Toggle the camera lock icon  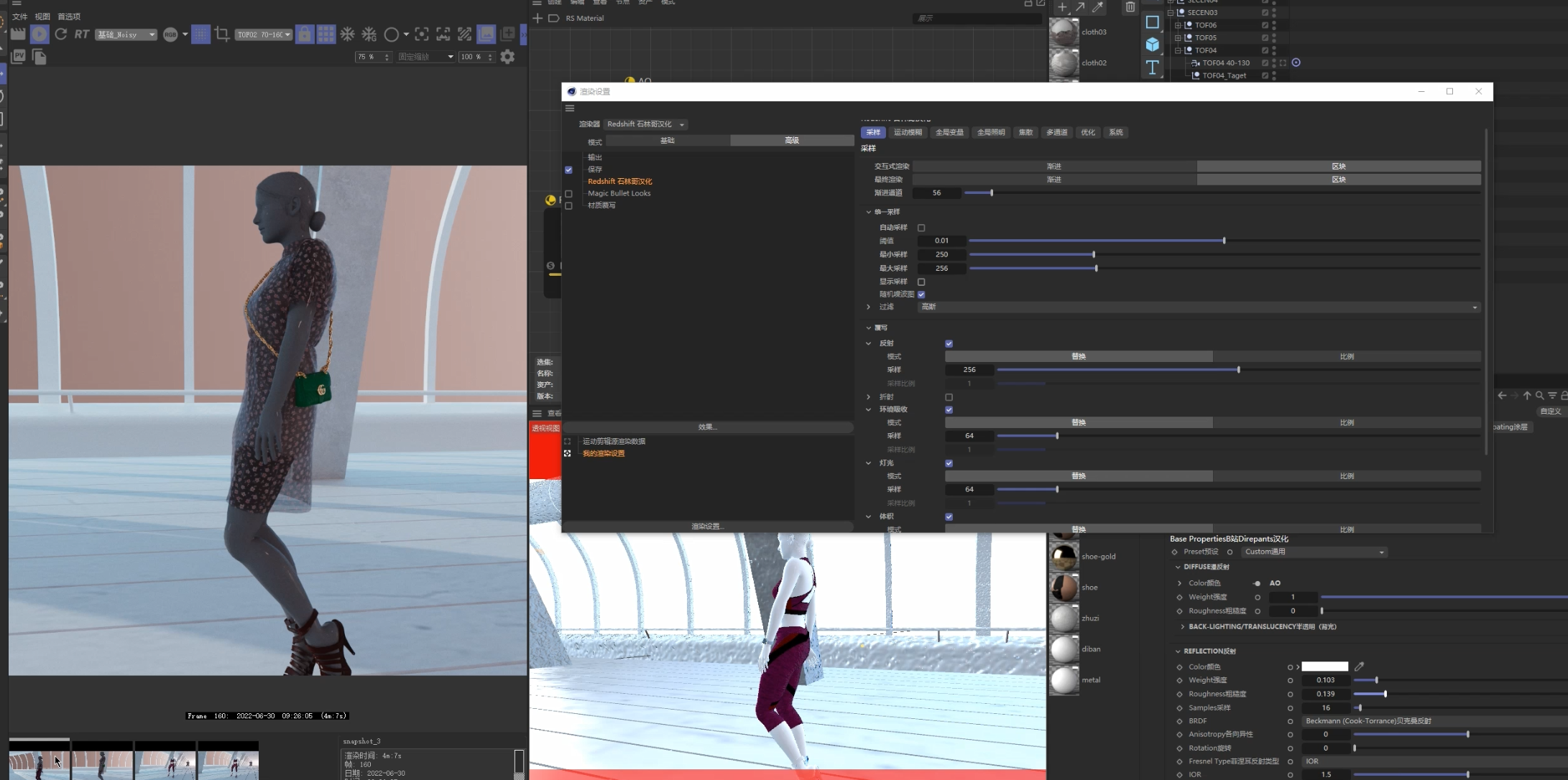(305, 34)
